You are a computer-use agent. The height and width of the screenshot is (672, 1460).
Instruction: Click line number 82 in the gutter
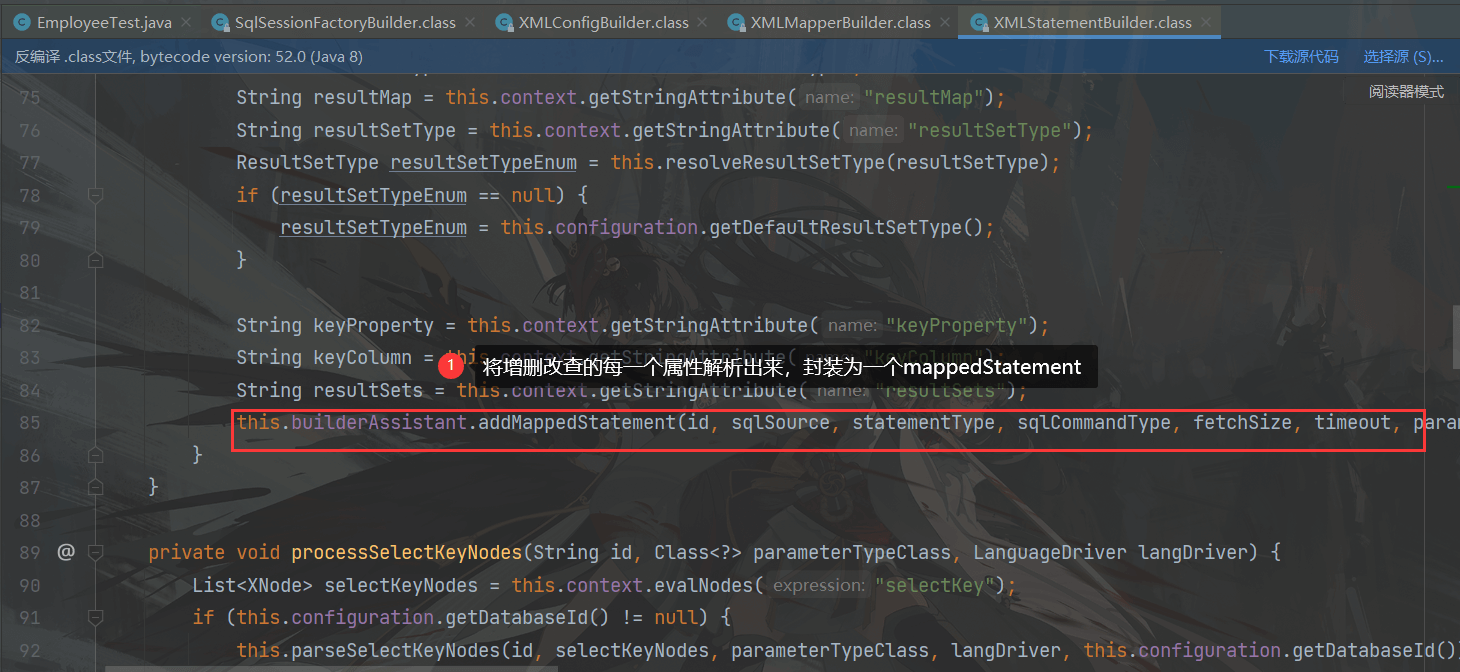coord(29,325)
